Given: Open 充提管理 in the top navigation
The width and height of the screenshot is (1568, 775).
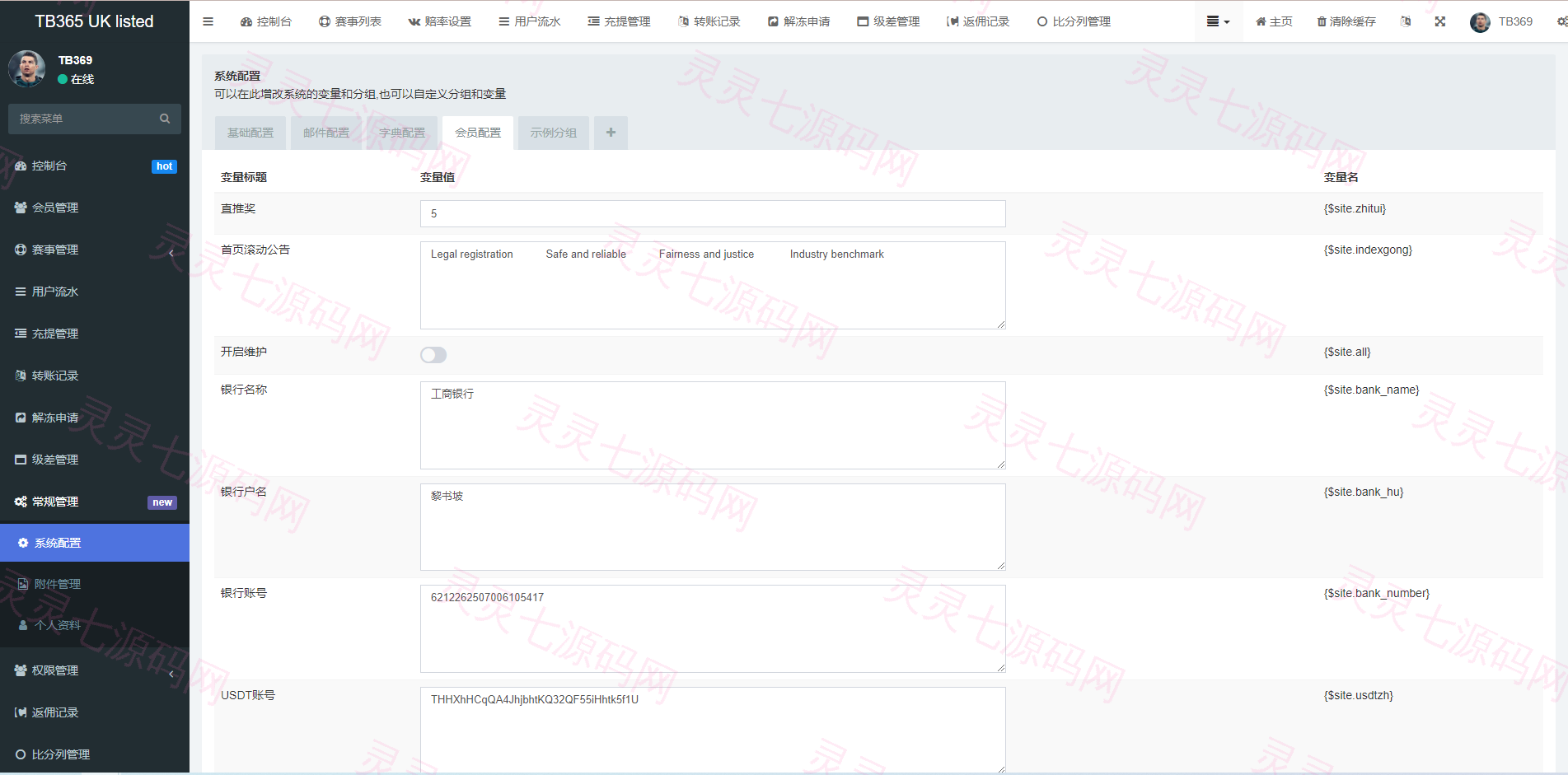Looking at the screenshot, I should point(620,21).
